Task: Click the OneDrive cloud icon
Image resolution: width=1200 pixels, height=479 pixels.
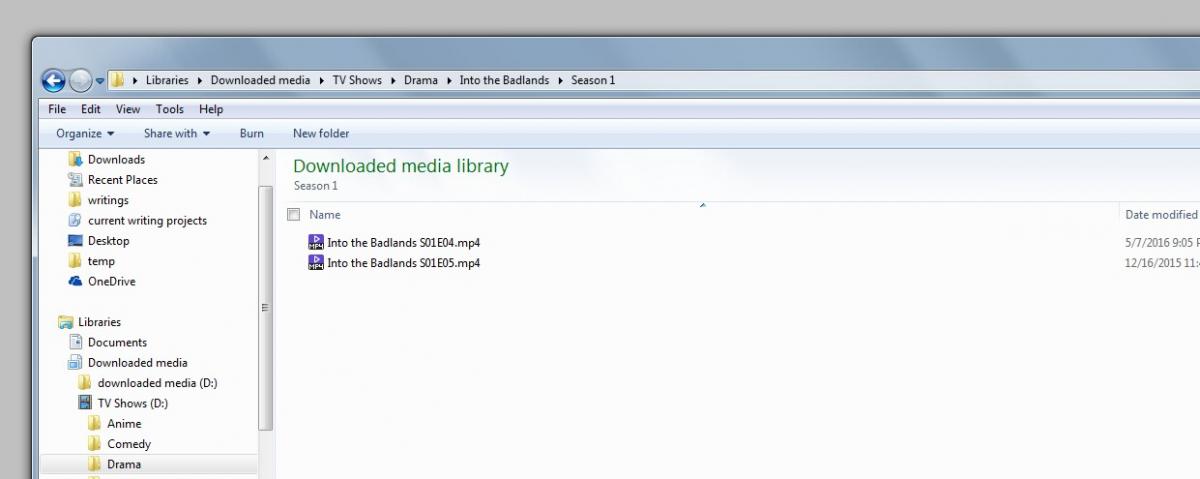Action: [x=75, y=281]
